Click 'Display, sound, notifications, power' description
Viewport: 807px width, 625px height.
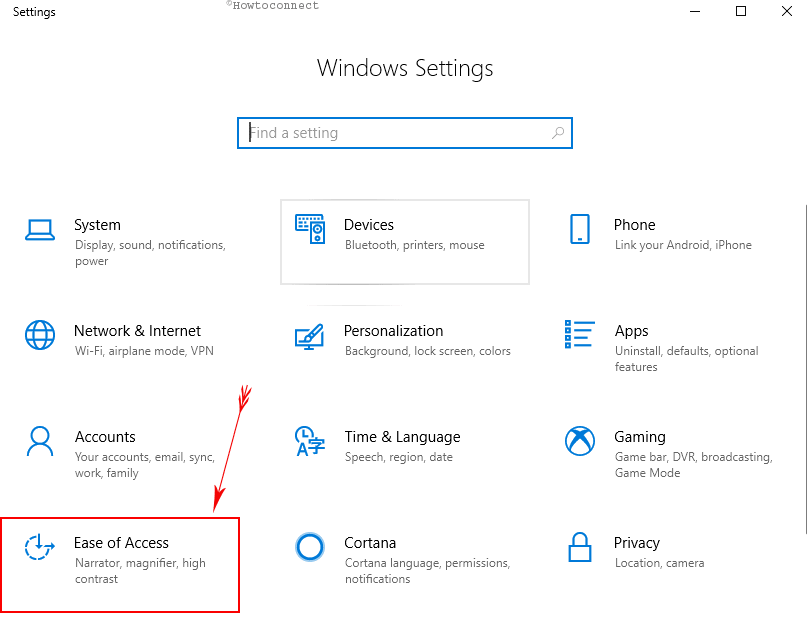tap(150, 253)
